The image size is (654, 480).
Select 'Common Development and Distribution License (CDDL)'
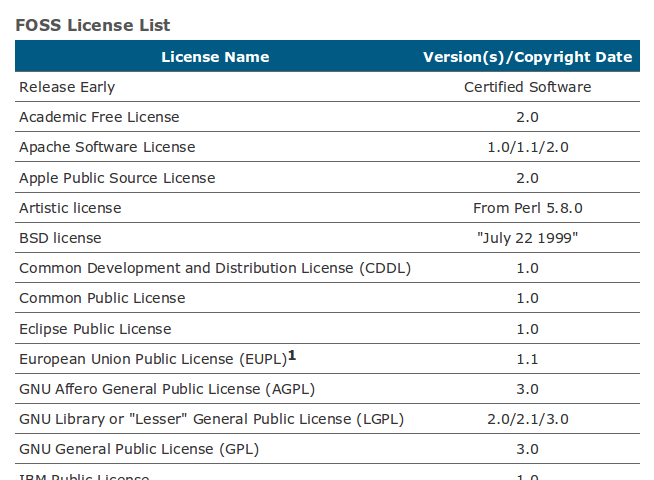click(x=215, y=268)
